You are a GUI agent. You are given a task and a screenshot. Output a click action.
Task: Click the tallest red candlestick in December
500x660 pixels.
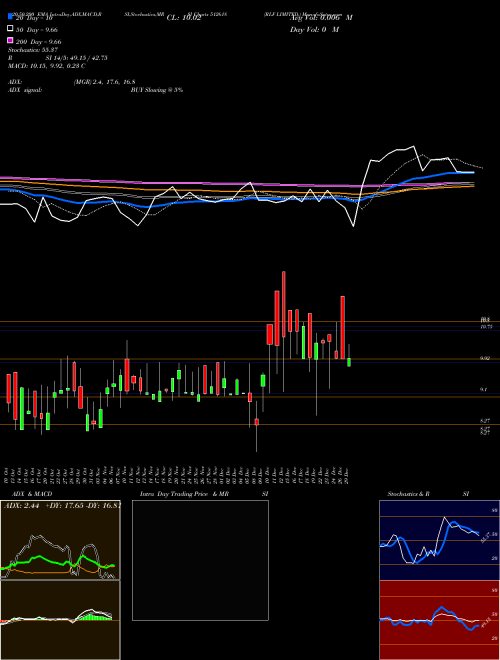click(283, 304)
